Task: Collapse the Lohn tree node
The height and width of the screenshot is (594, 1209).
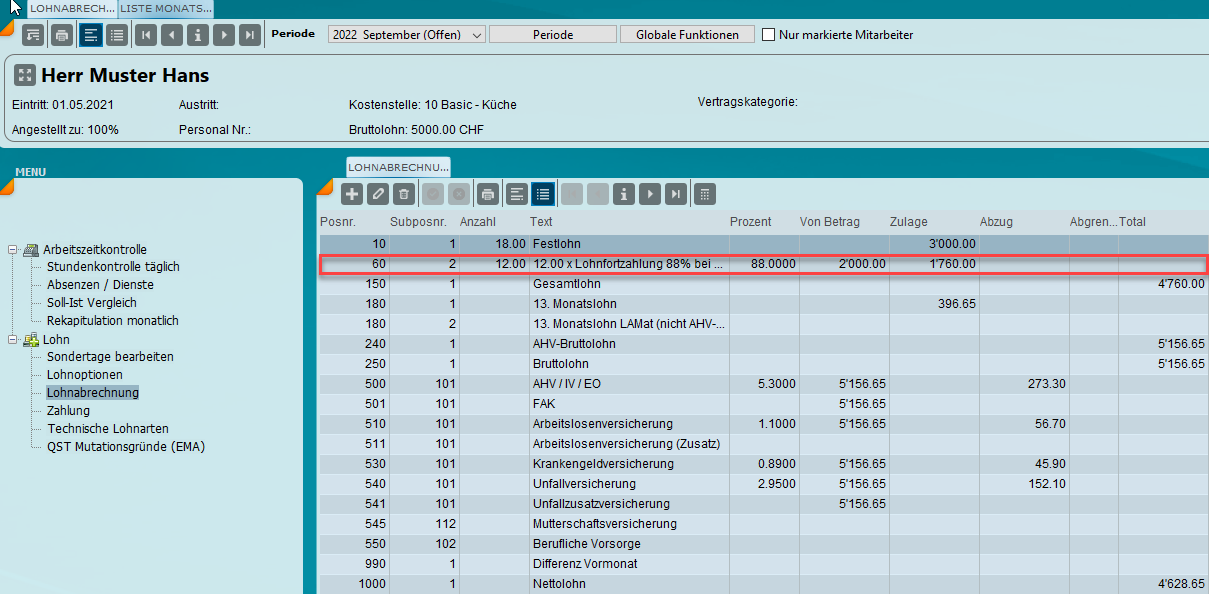Action: [13, 340]
